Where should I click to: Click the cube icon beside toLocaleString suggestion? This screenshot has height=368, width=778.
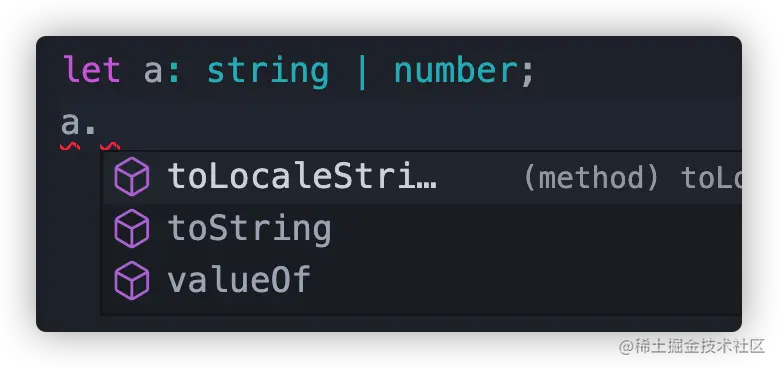coord(131,177)
